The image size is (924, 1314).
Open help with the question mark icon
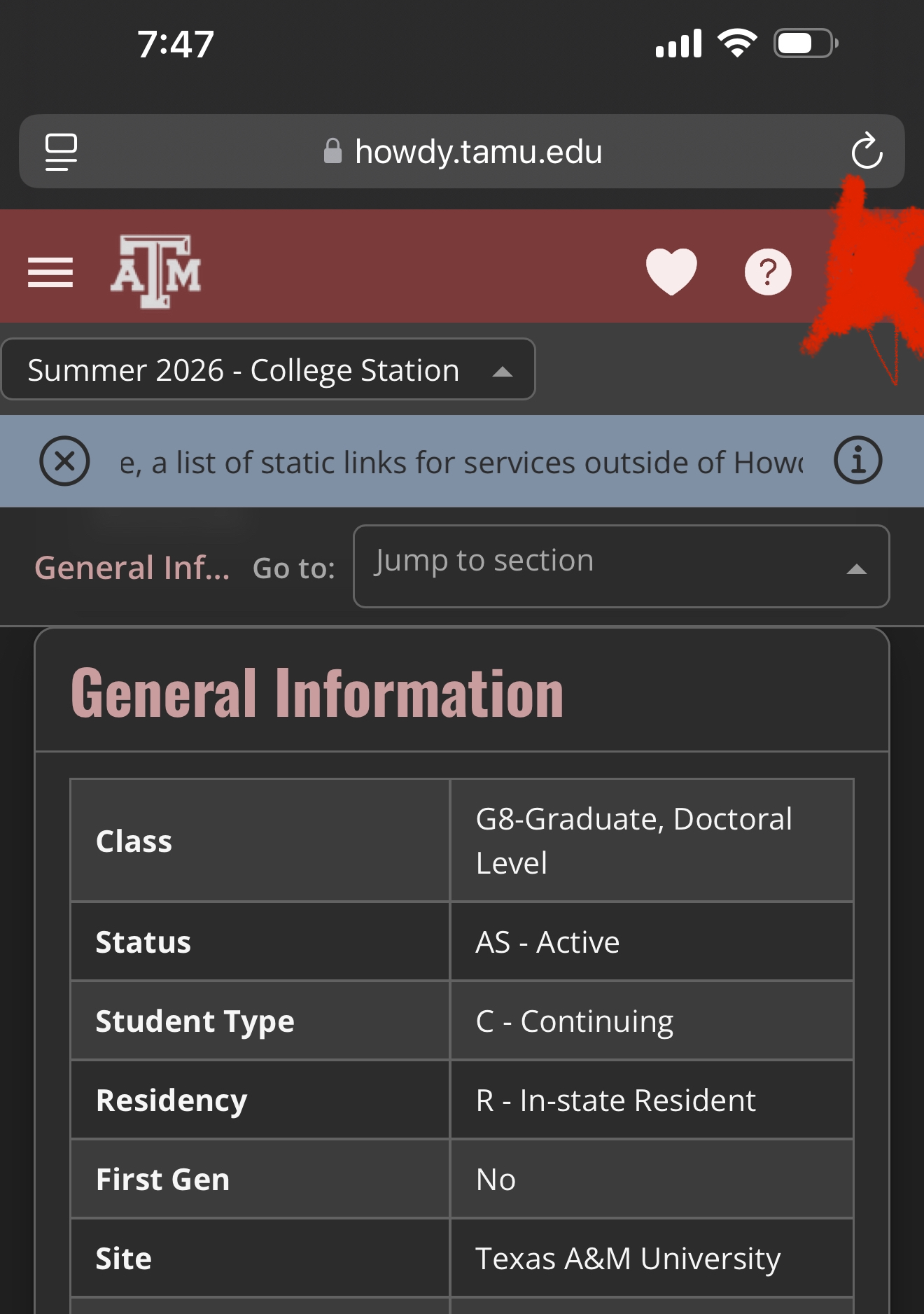[x=768, y=272]
